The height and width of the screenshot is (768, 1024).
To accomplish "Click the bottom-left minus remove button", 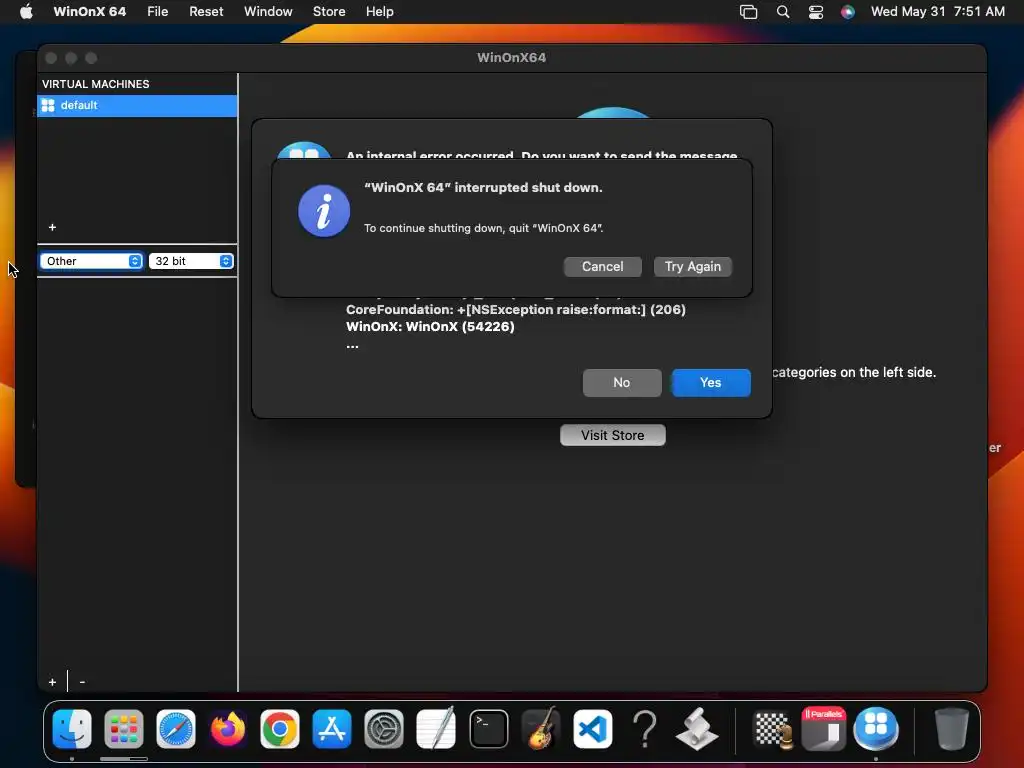I will tap(82, 682).
